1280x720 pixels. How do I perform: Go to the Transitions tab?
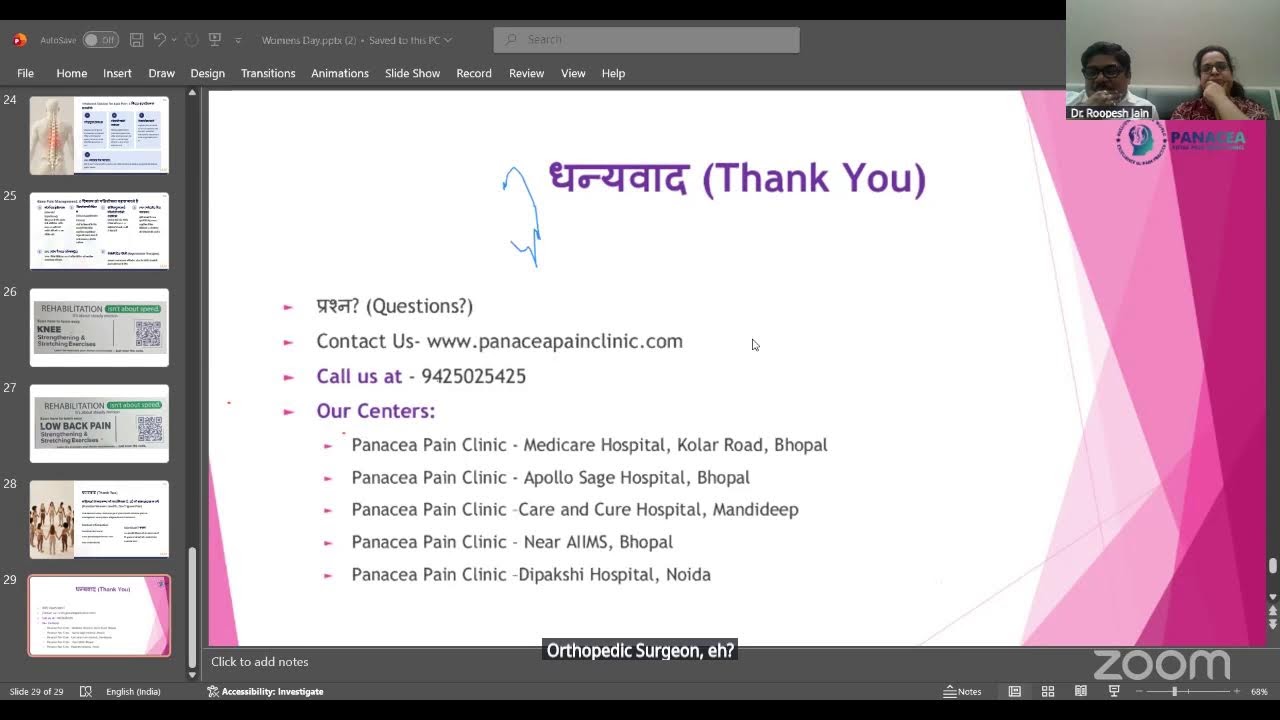tap(268, 73)
